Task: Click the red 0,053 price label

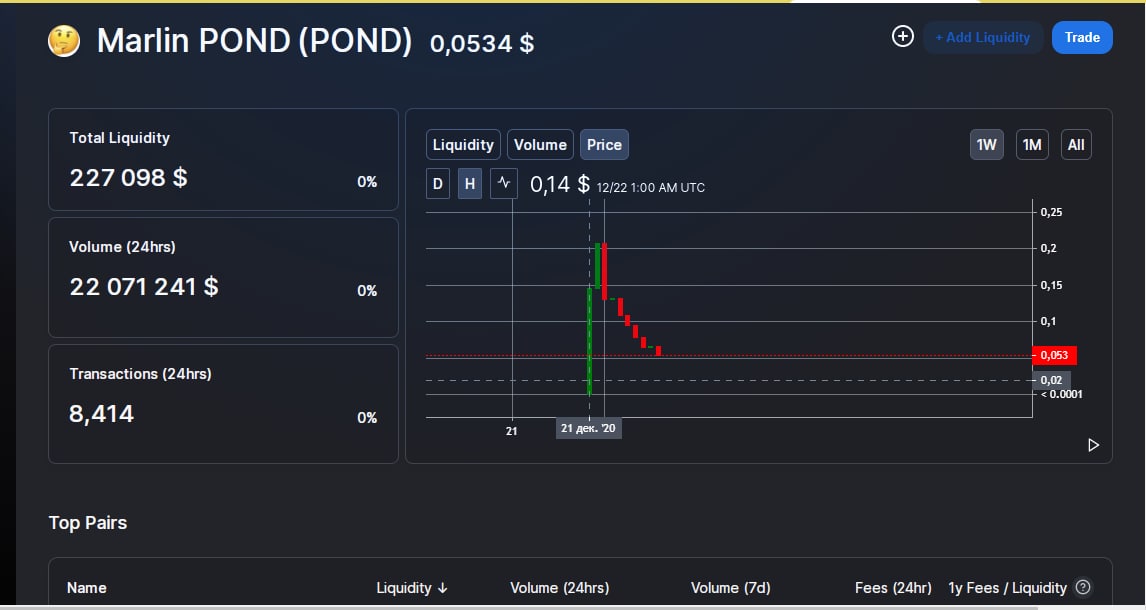Action: [1054, 356]
